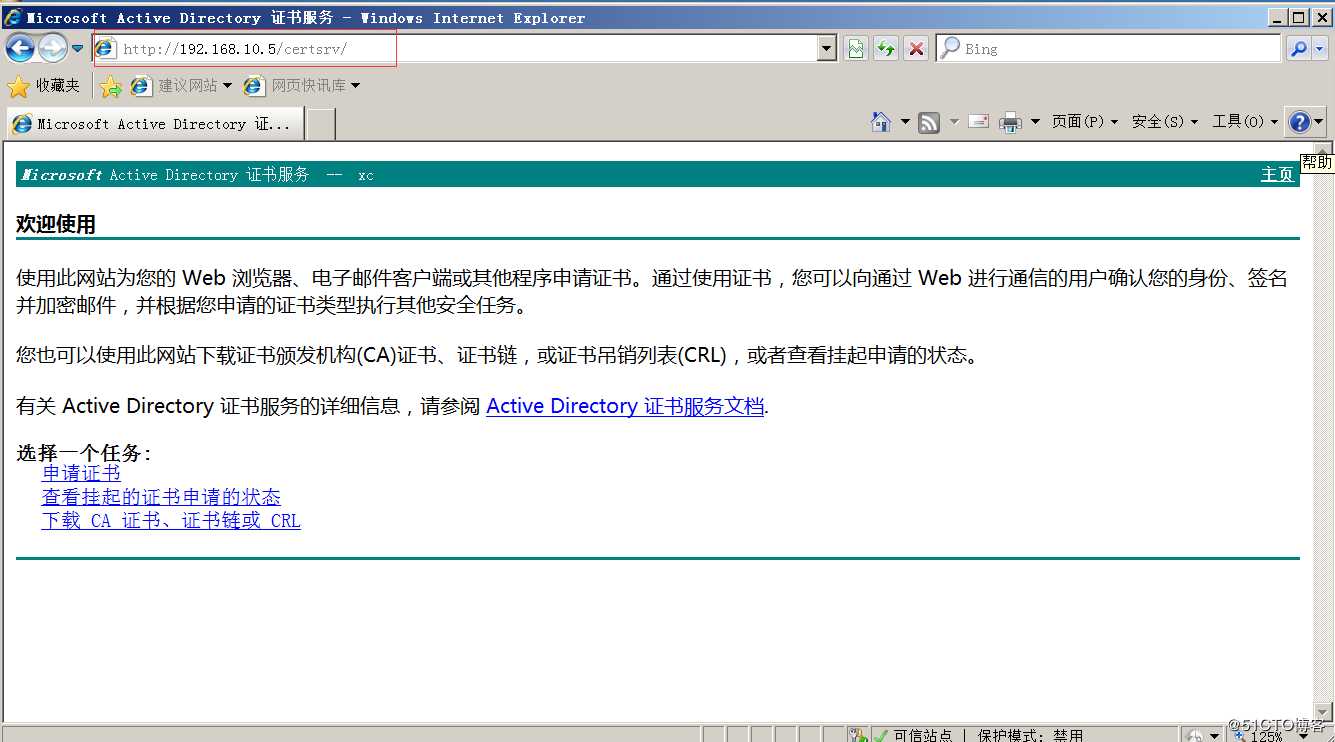Open the 收藏夹 favorites button

[44, 86]
